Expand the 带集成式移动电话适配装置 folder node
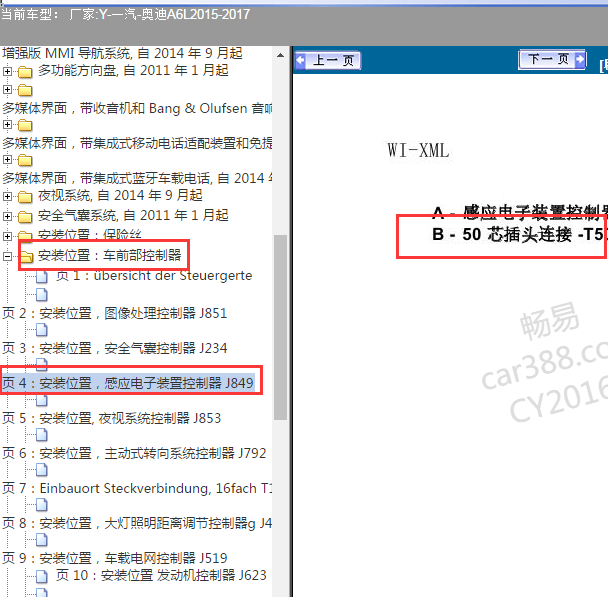The height and width of the screenshot is (597, 608). pos(7,124)
